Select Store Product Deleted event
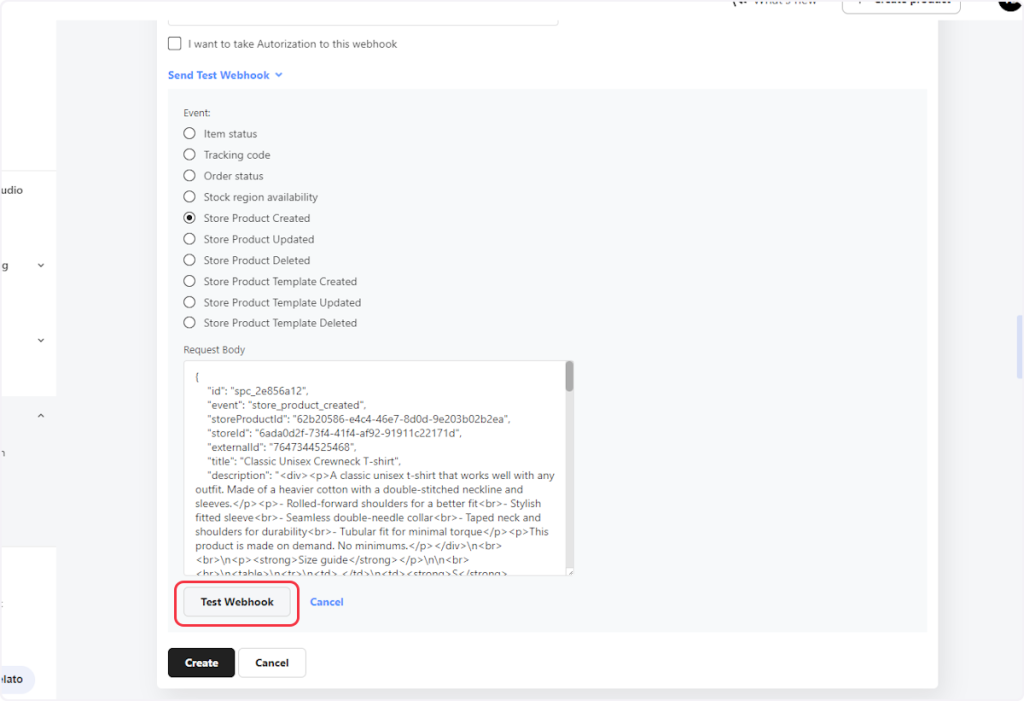 pyautogui.click(x=190, y=260)
